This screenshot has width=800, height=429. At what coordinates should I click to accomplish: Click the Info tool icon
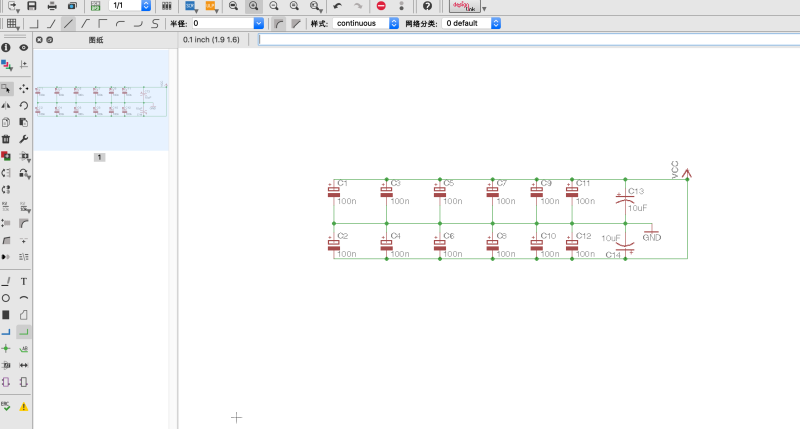6,47
